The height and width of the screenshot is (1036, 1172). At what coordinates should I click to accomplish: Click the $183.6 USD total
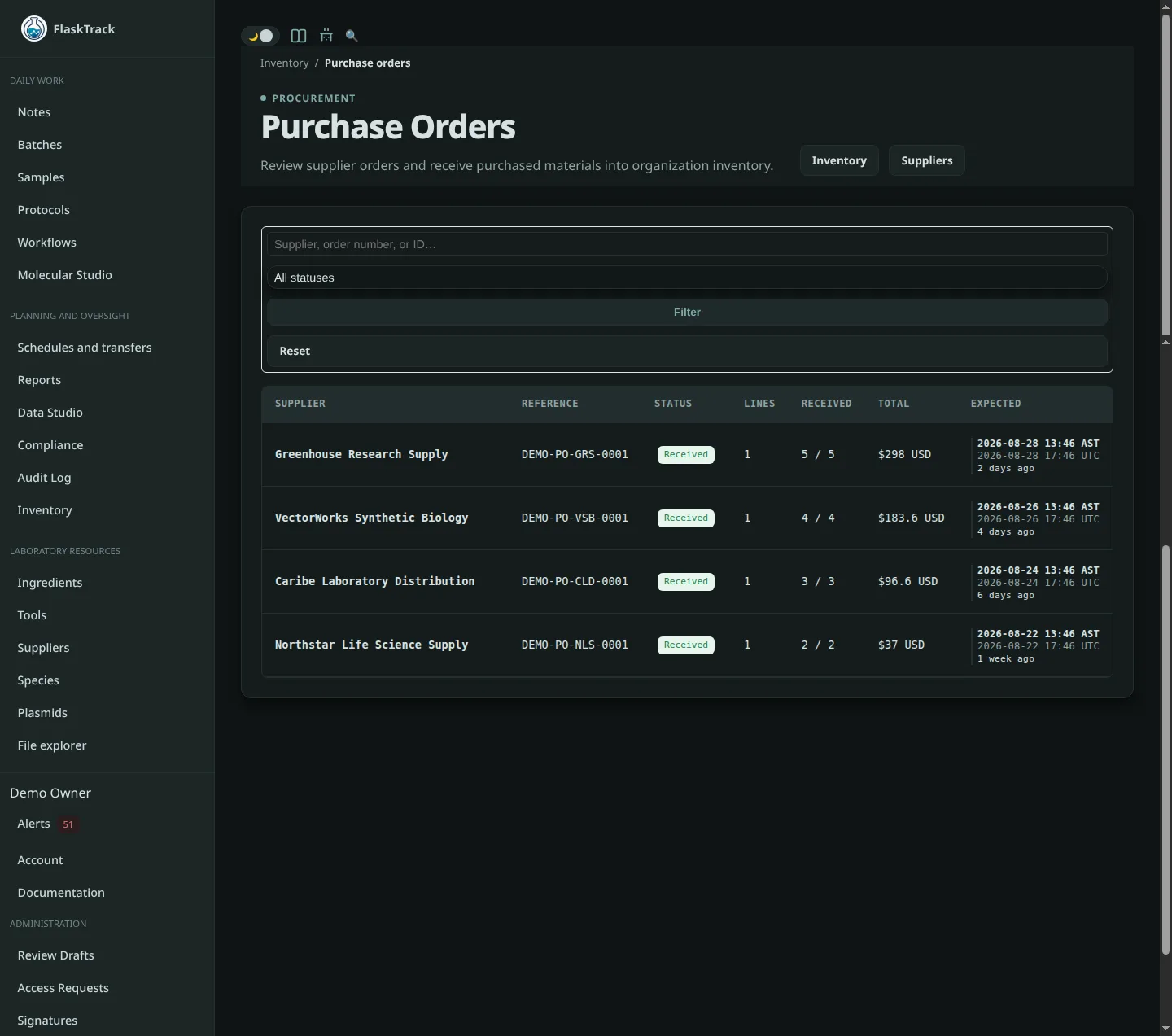click(911, 518)
